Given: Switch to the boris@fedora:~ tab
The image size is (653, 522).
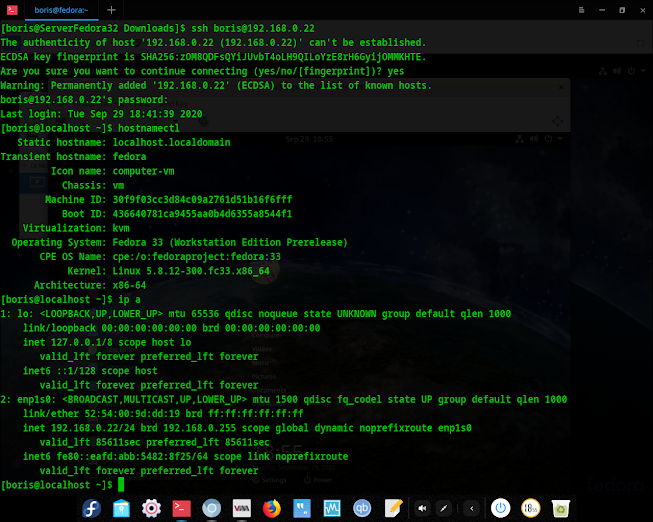Looking at the screenshot, I should pyautogui.click(x=62, y=10).
